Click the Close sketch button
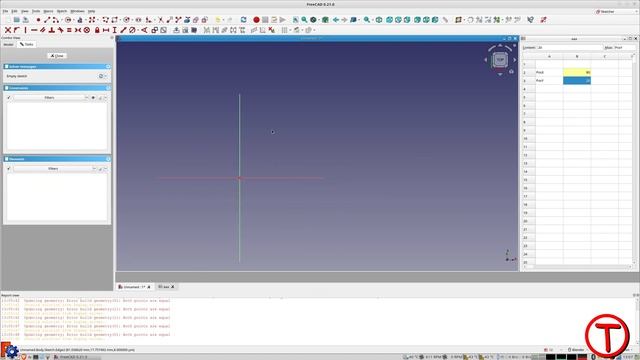The width and height of the screenshot is (640, 360). coord(57,56)
